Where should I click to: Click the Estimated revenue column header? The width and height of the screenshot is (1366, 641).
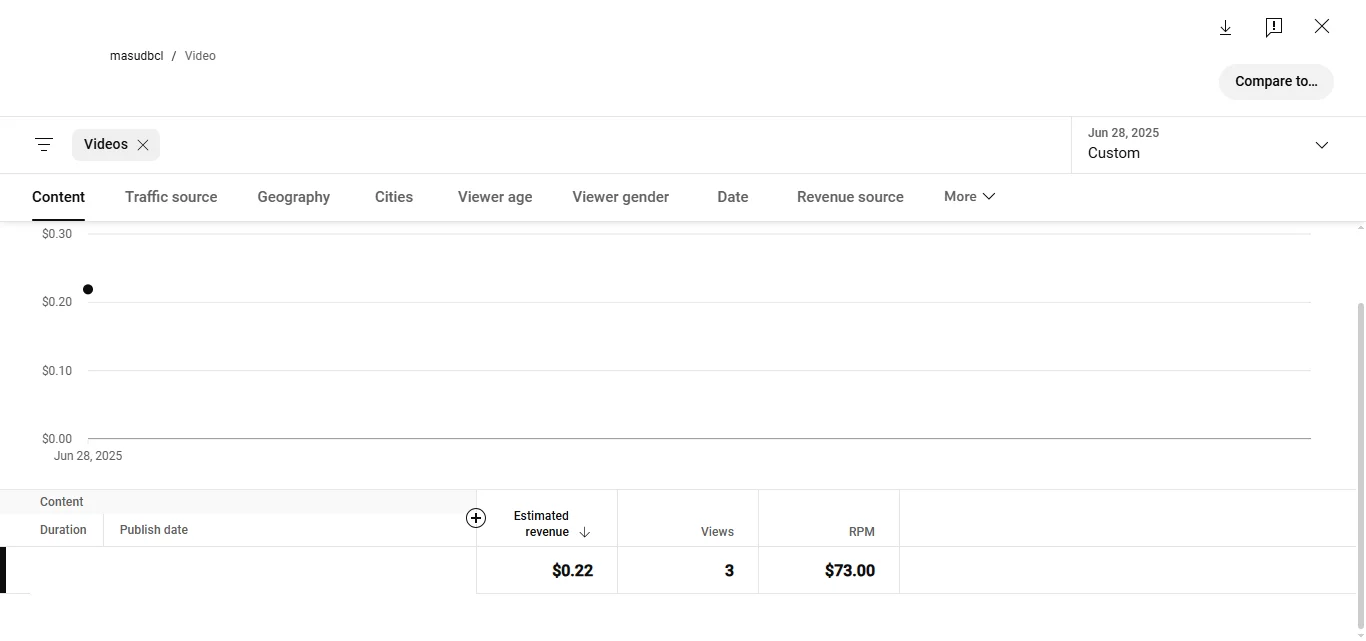click(541, 524)
